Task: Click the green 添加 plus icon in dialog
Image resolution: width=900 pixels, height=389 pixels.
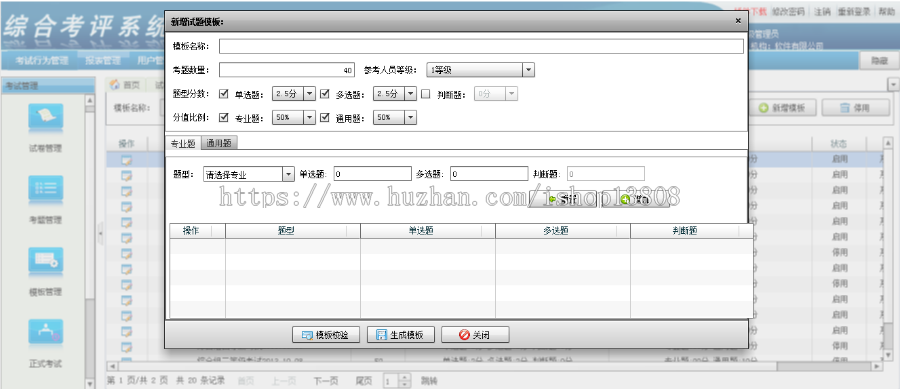Action: coord(625,199)
